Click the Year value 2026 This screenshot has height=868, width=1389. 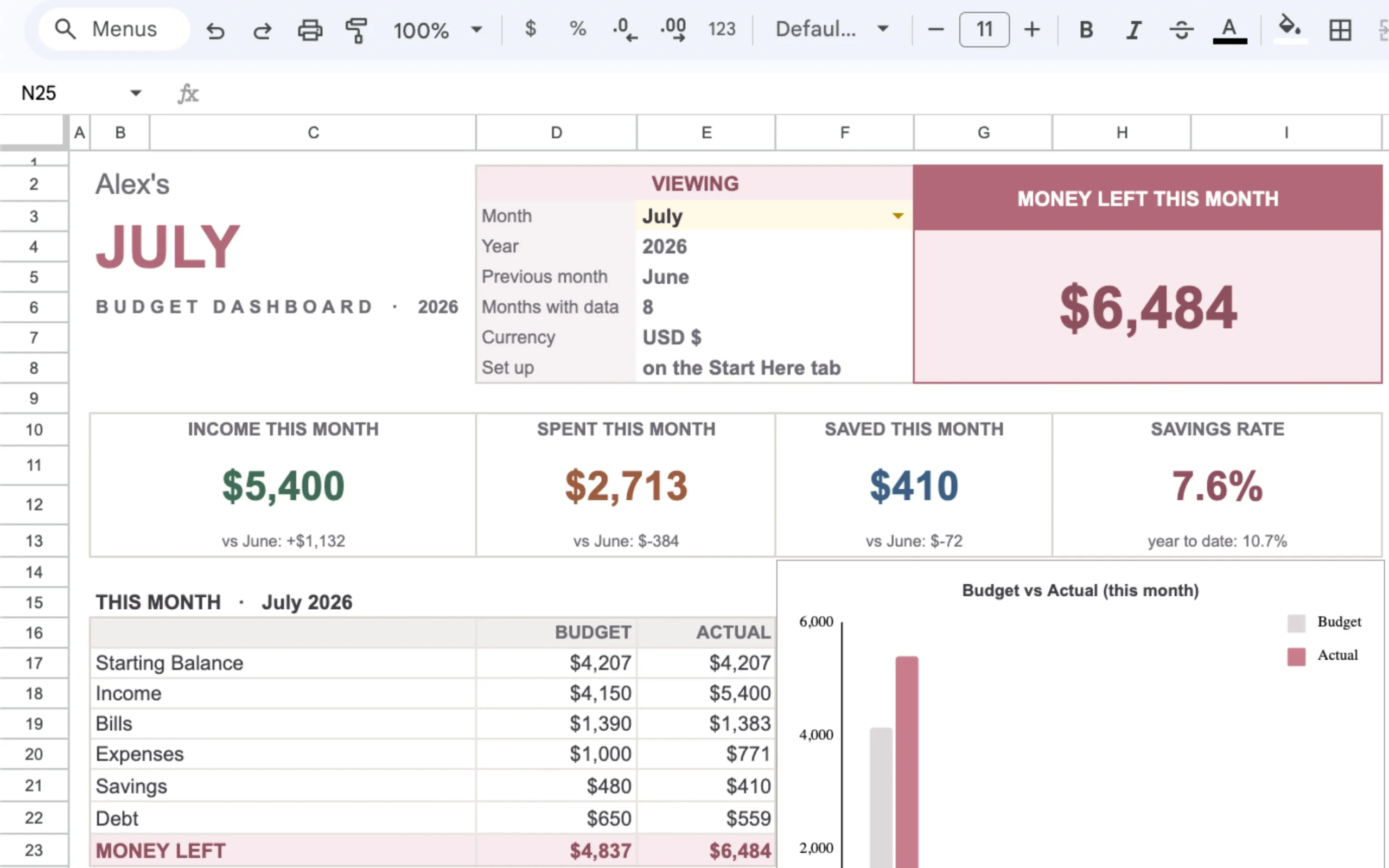664,246
